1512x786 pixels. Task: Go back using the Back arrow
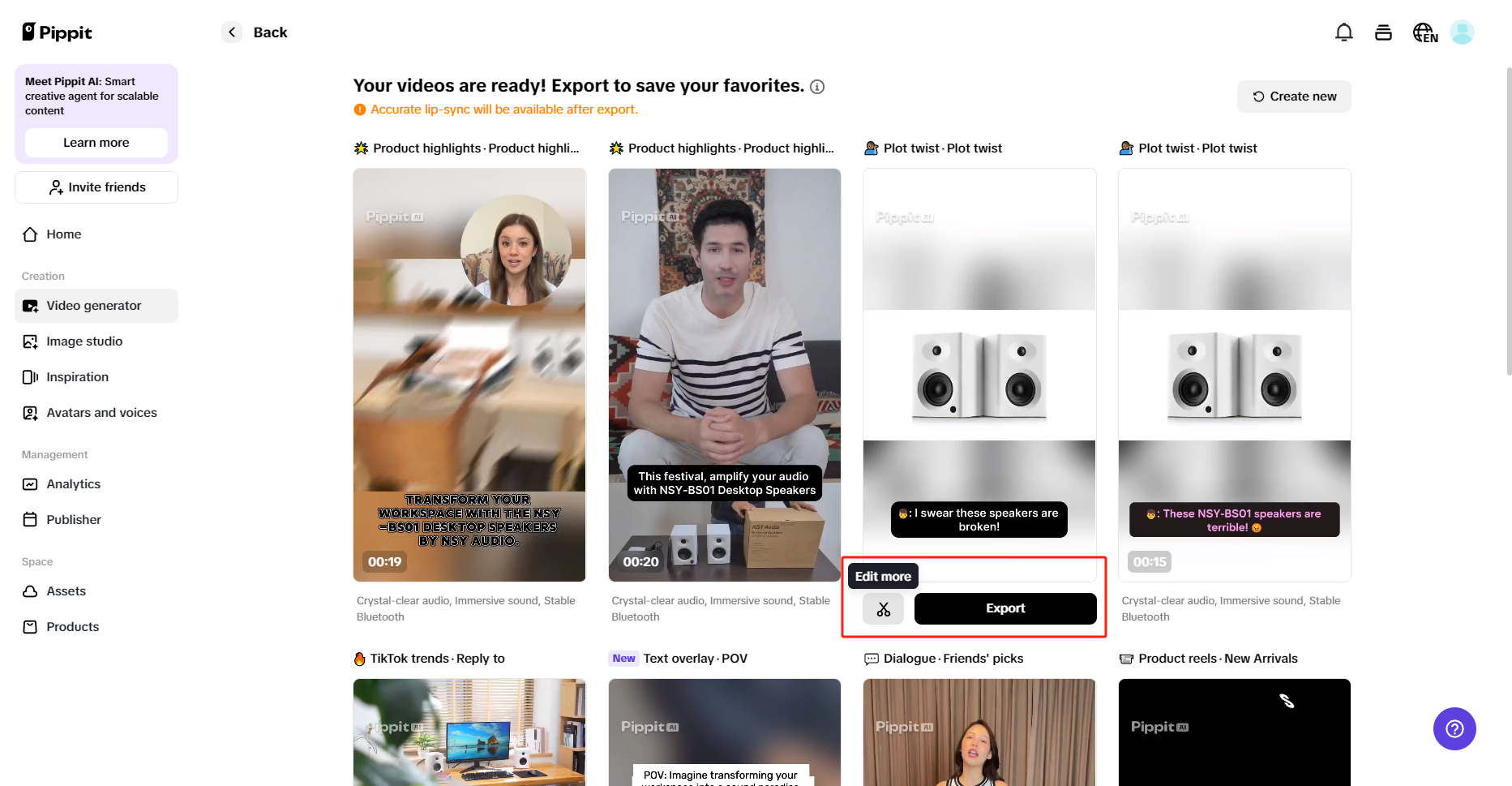[x=232, y=32]
